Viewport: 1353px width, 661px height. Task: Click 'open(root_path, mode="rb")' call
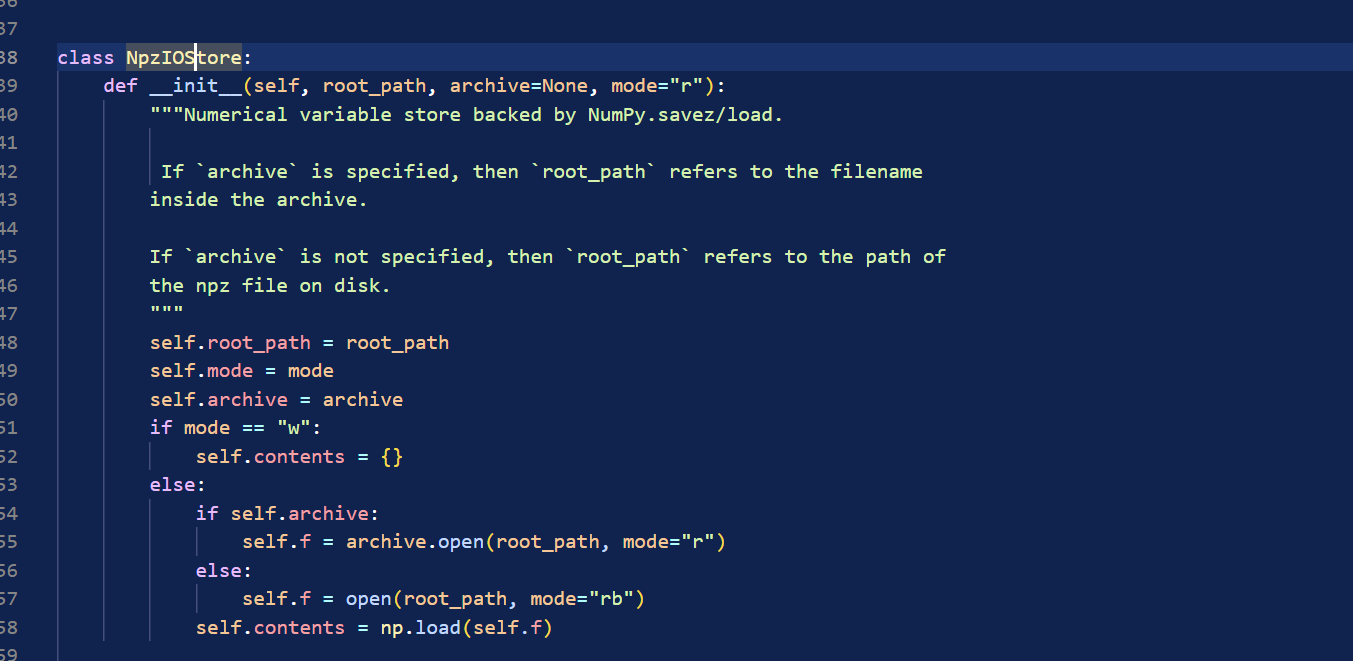click(x=495, y=599)
